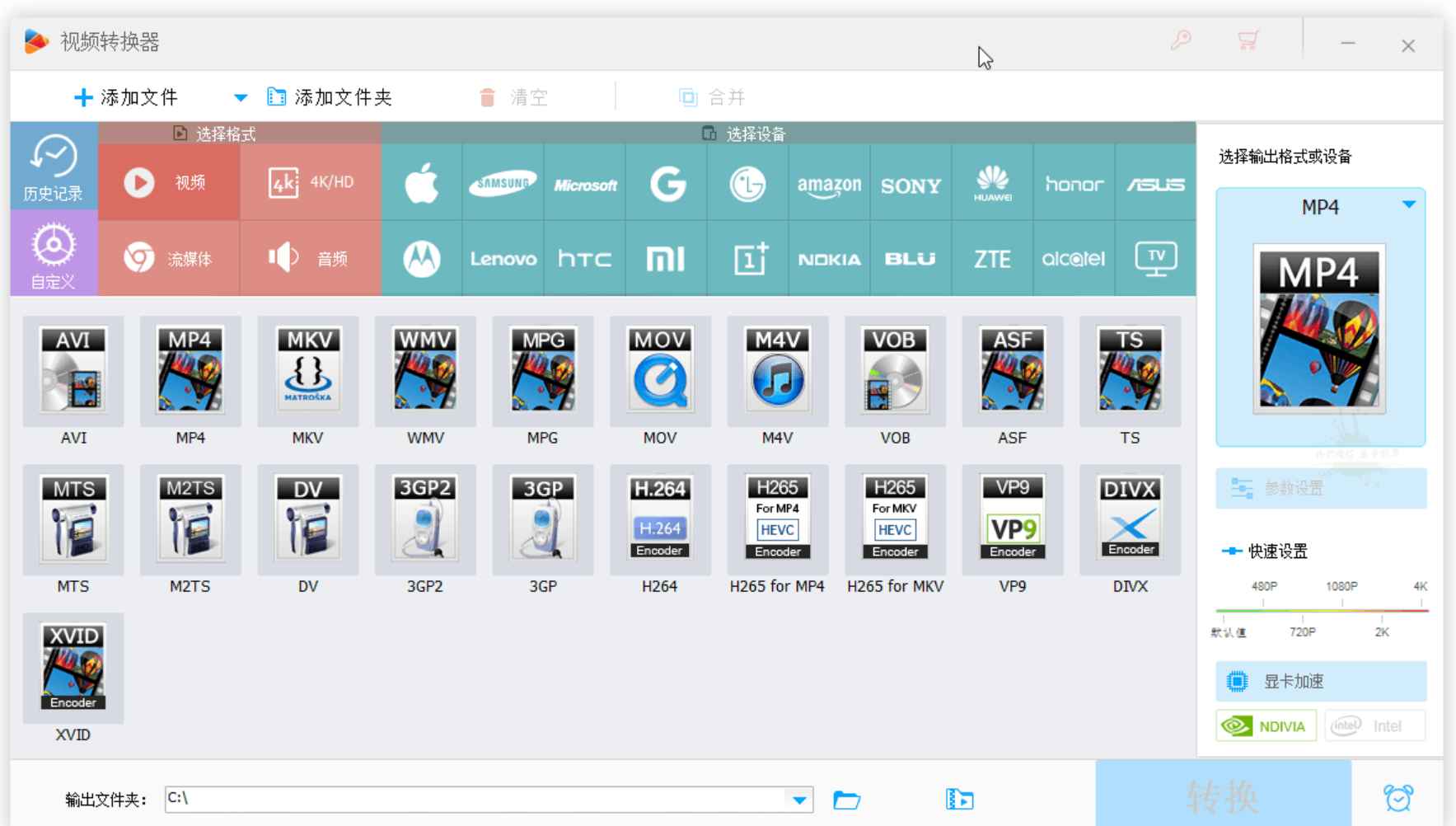Open the 4K/HD format category
Viewport: 1456px width, 826px height.
310,183
